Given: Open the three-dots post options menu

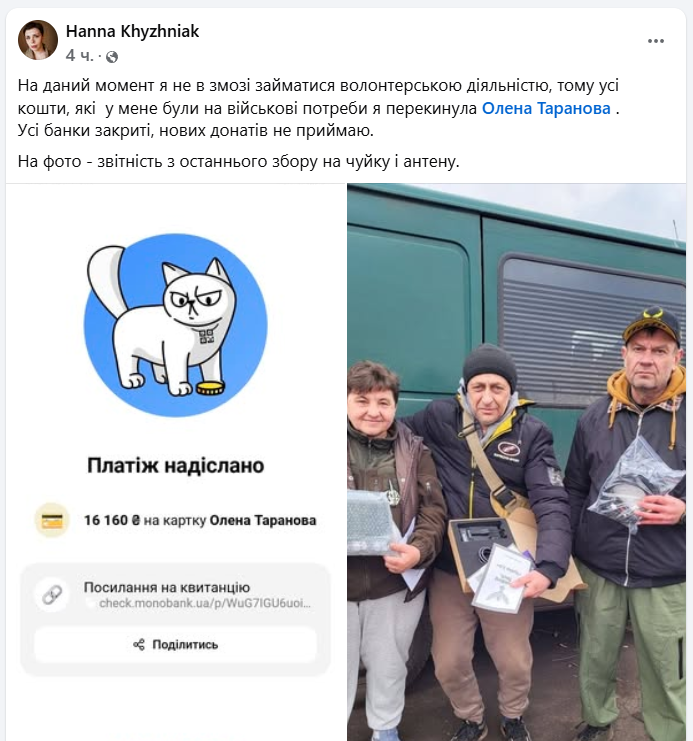Looking at the screenshot, I should click(x=656, y=41).
